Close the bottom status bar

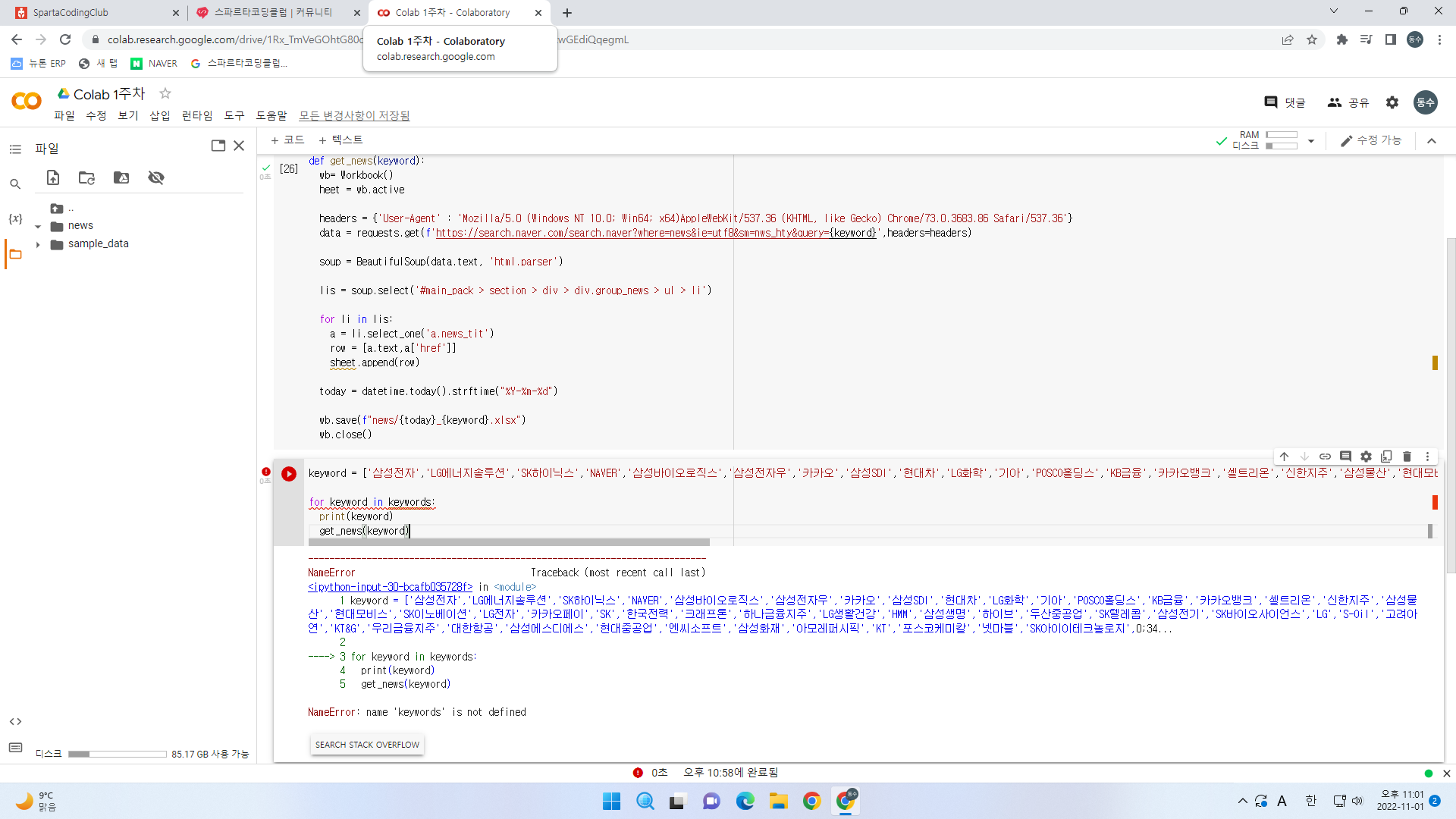pyautogui.click(x=1446, y=773)
